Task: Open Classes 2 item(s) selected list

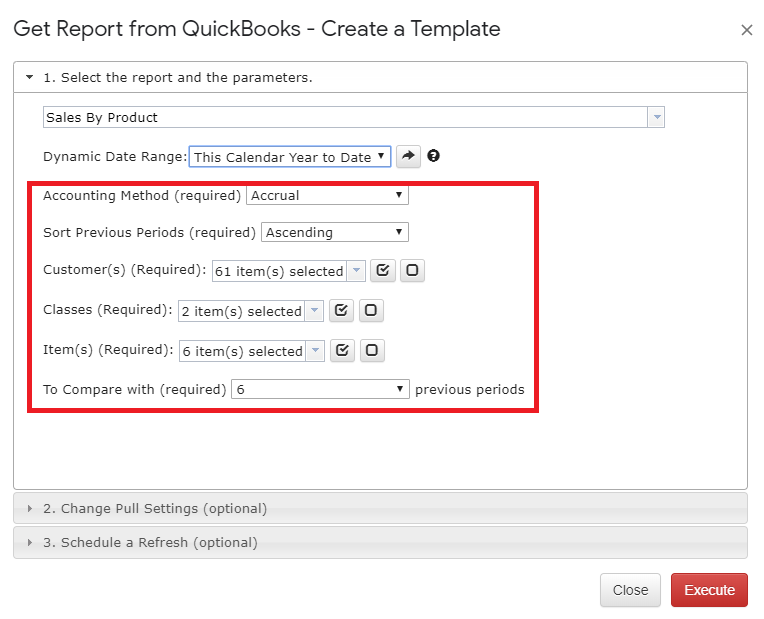Action: [x=251, y=311]
